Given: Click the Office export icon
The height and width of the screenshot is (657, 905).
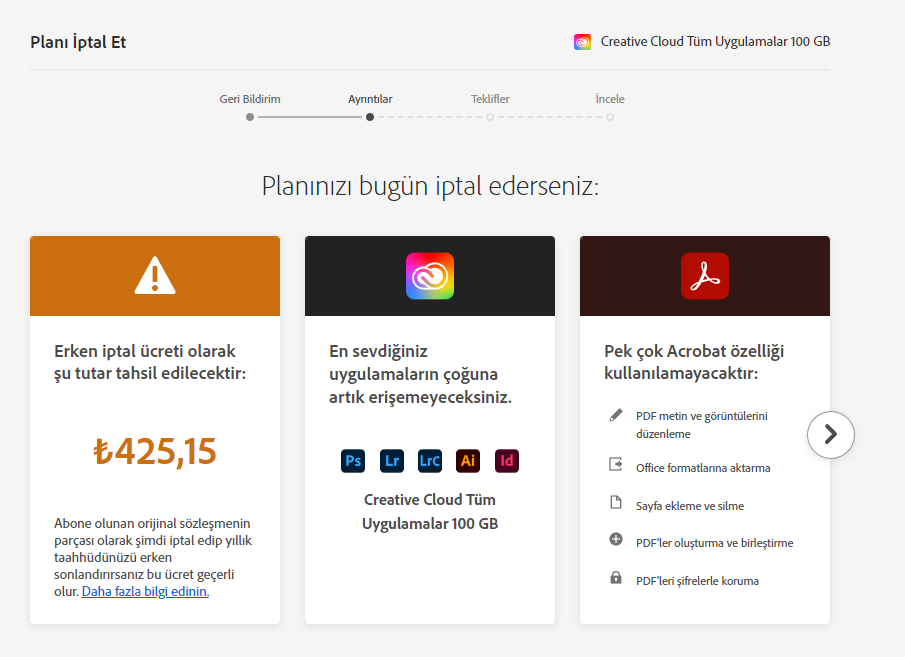Looking at the screenshot, I should coord(616,464).
